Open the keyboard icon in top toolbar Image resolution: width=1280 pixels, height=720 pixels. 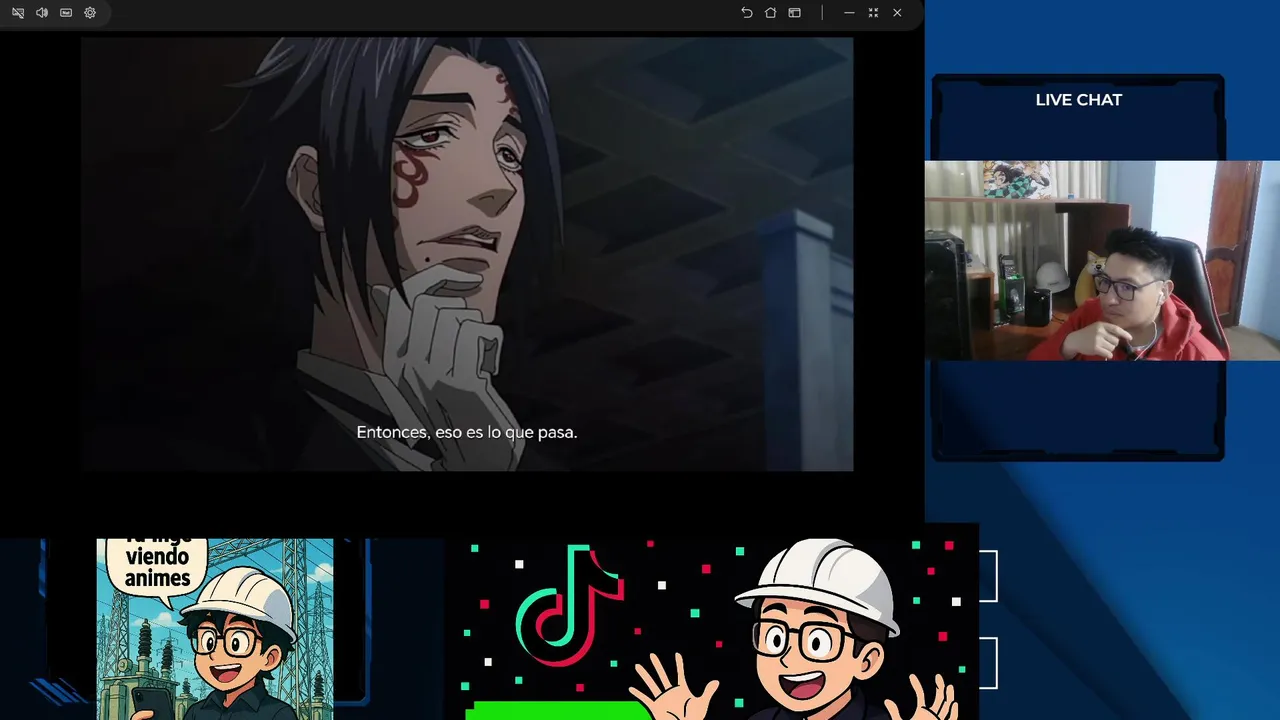[66, 13]
